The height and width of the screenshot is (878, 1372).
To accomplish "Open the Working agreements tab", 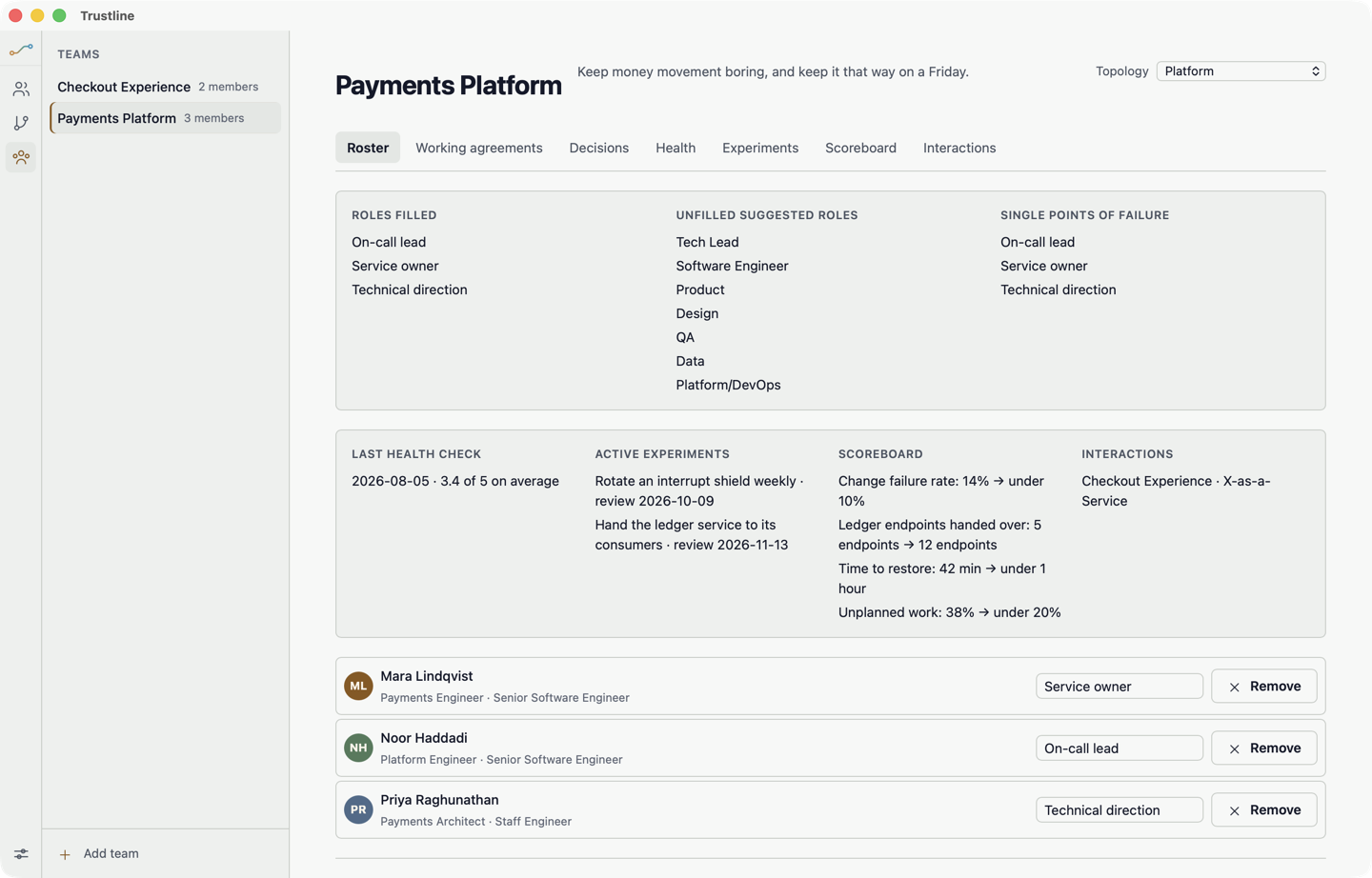I will point(479,148).
